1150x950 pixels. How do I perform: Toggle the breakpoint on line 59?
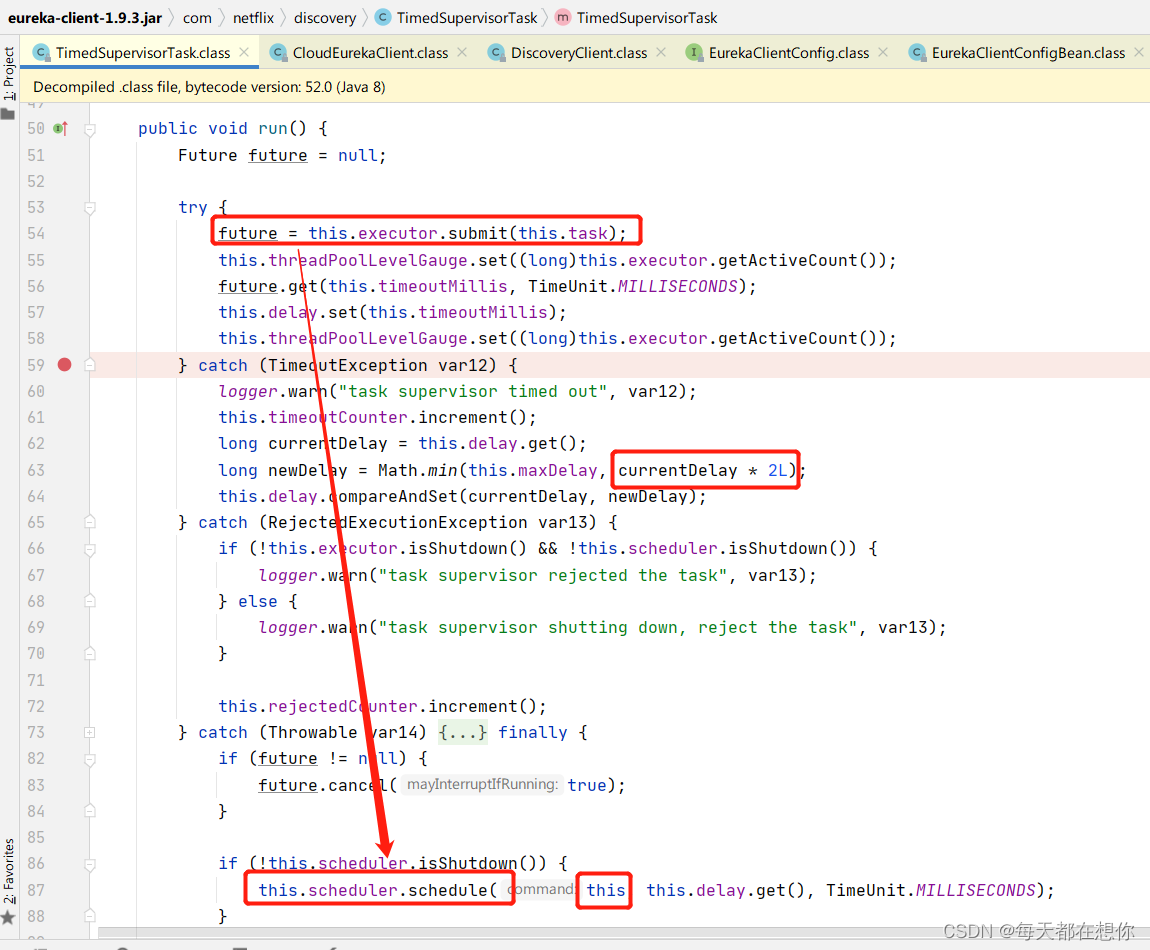(x=65, y=365)
